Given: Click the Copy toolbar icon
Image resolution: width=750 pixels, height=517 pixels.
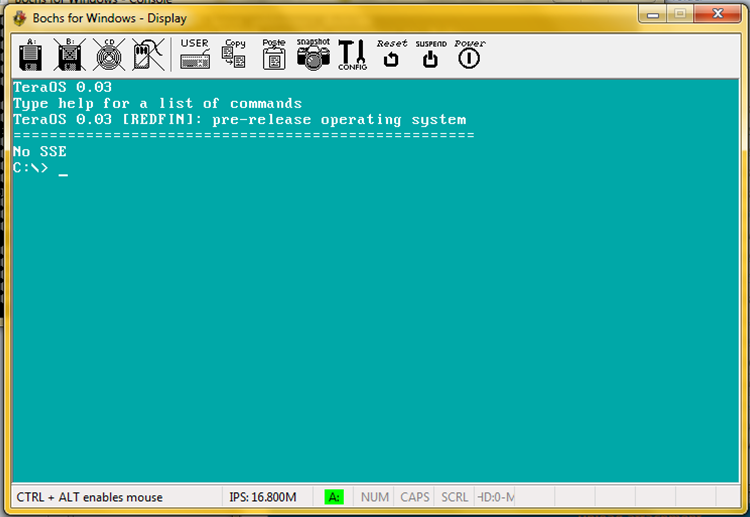Looking at the screenshot, I should click(234, 54).
